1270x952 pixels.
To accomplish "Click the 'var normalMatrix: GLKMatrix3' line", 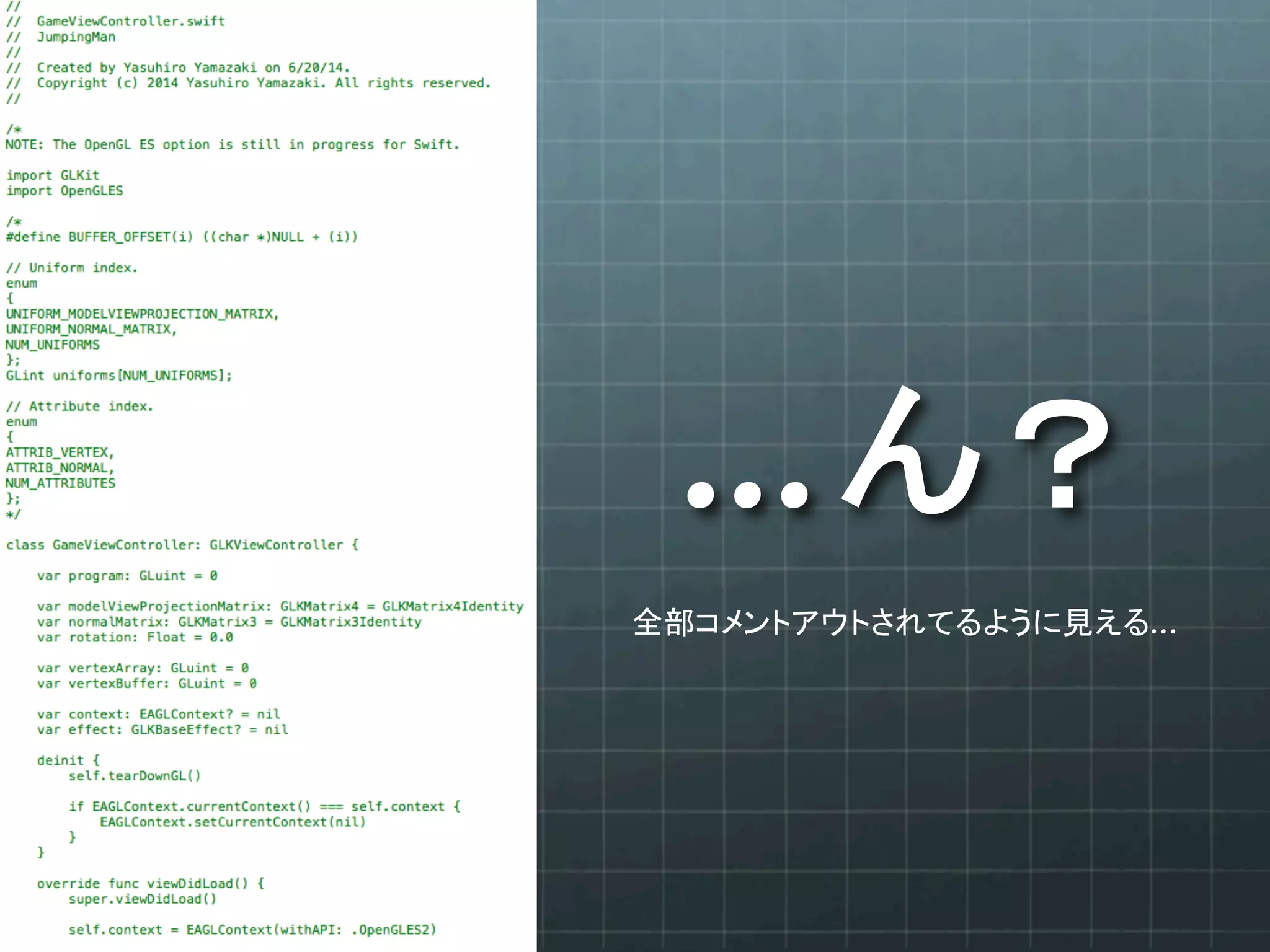I will (x=229, y=622).
